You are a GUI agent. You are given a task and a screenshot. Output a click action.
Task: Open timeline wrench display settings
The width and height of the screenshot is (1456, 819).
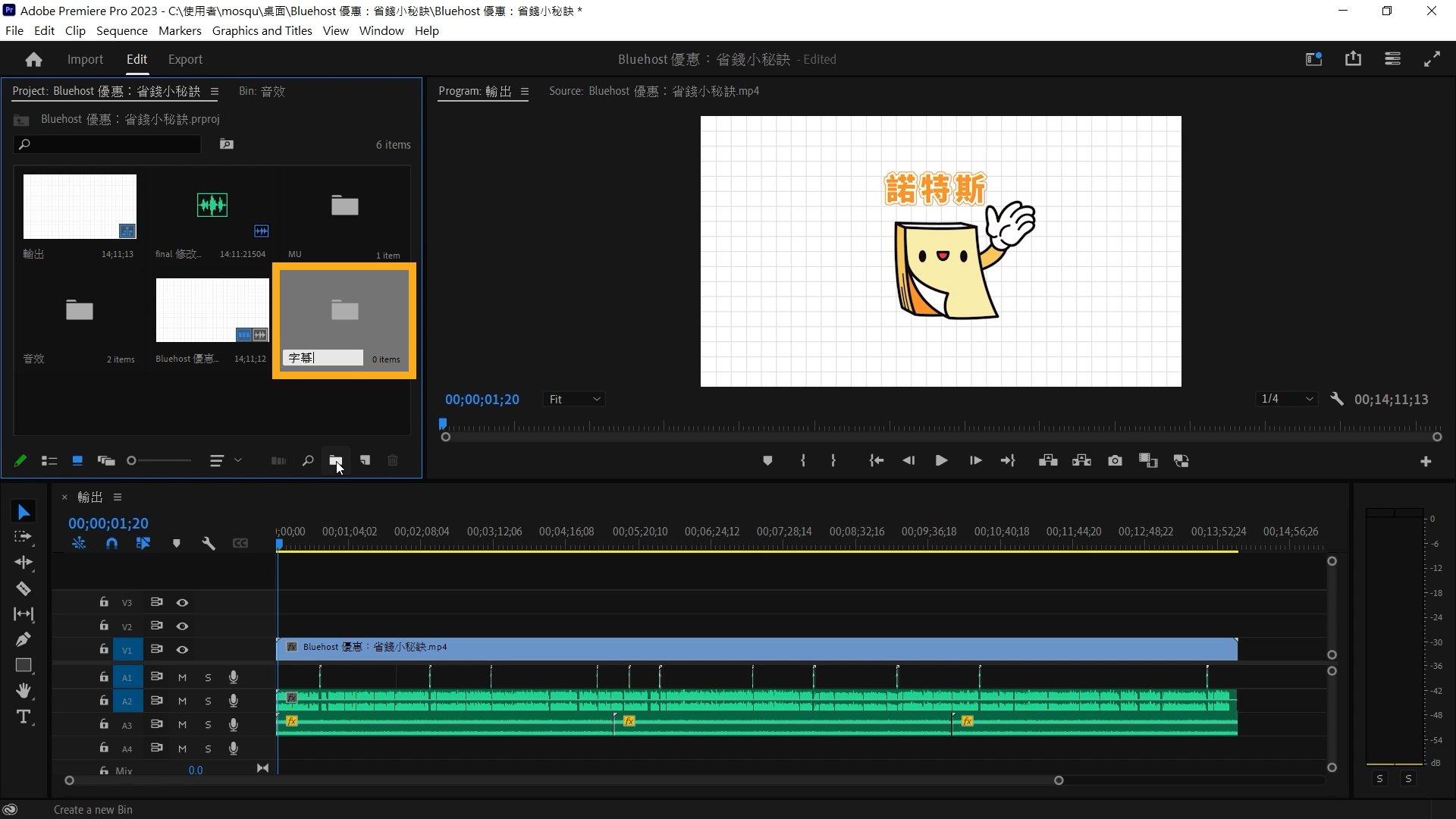coord(209,543)
